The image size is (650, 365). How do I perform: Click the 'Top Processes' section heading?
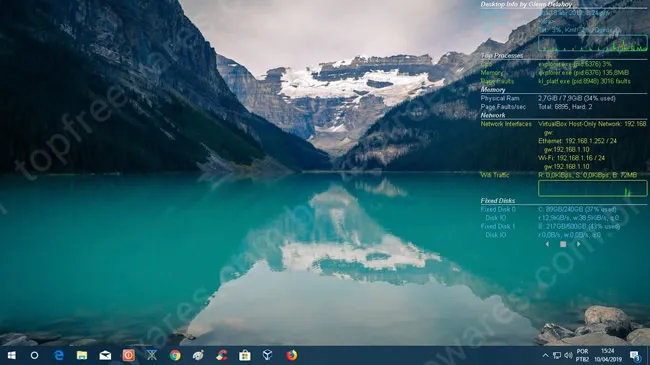(x=502, y=56)
